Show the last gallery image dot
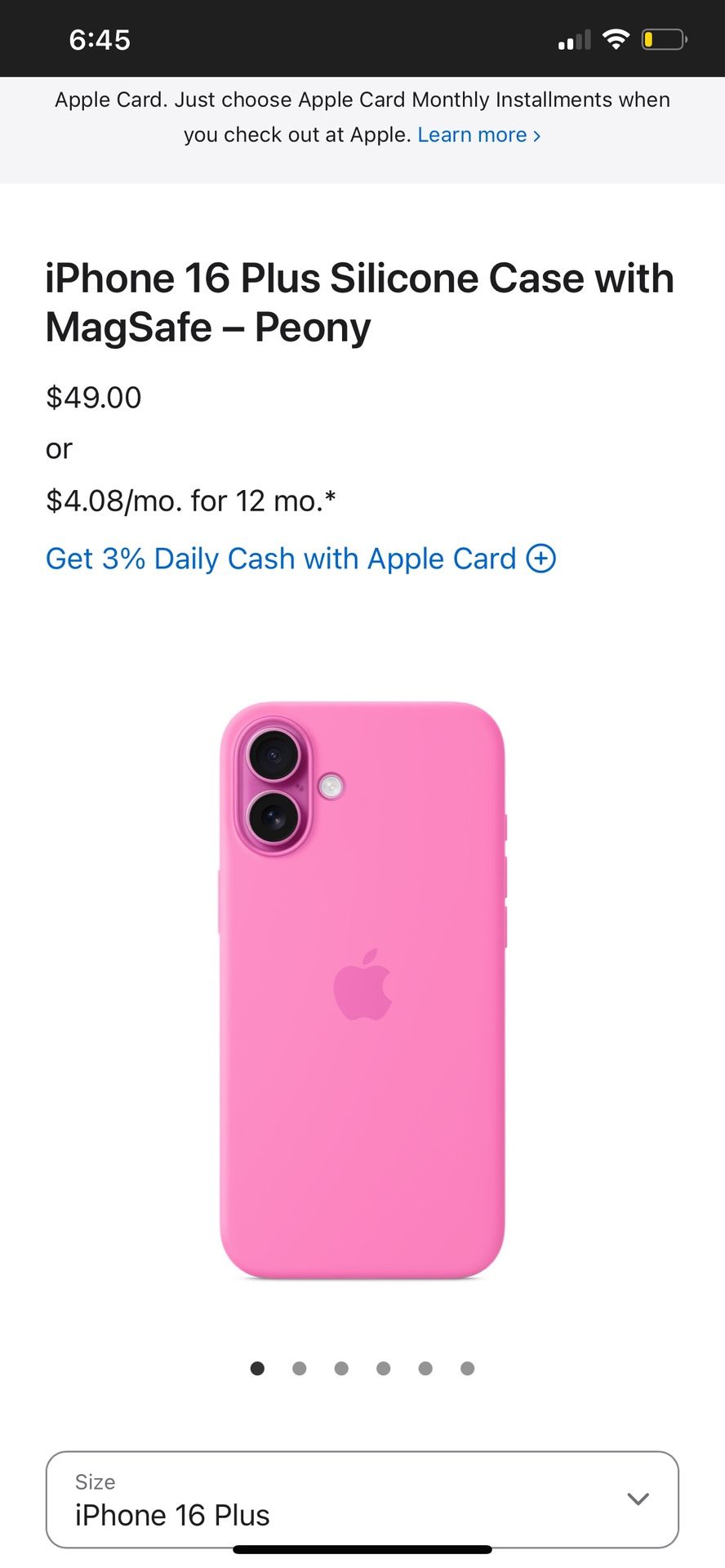 [x=467, y=1368]
